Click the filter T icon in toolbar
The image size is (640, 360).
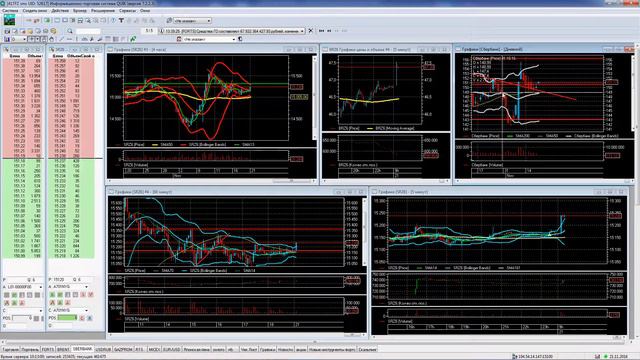click(x=121, y=20)
